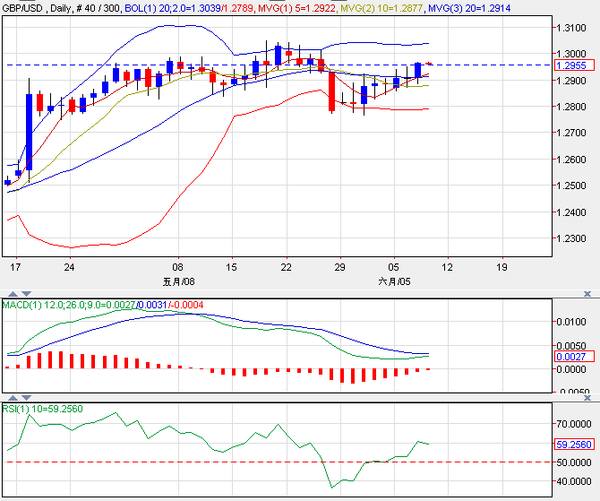600x501 pixels.
Task: Click the MACD value tag 0.0027
Action: [x=573, y=355]
